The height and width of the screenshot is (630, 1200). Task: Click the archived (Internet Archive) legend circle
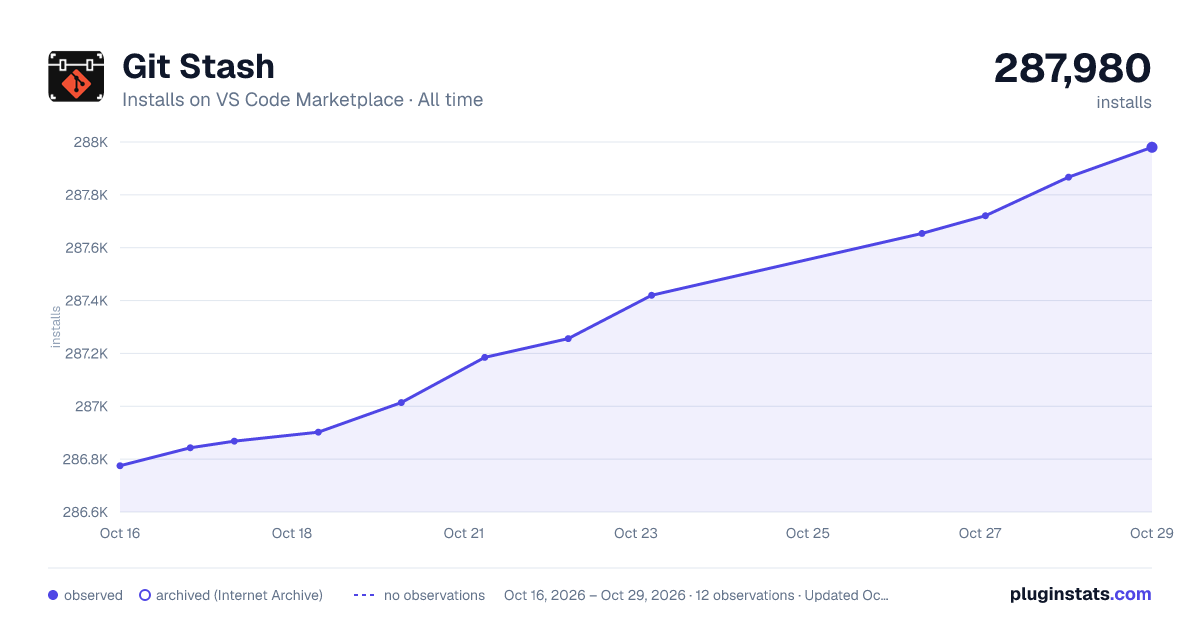tap(144, 595)
